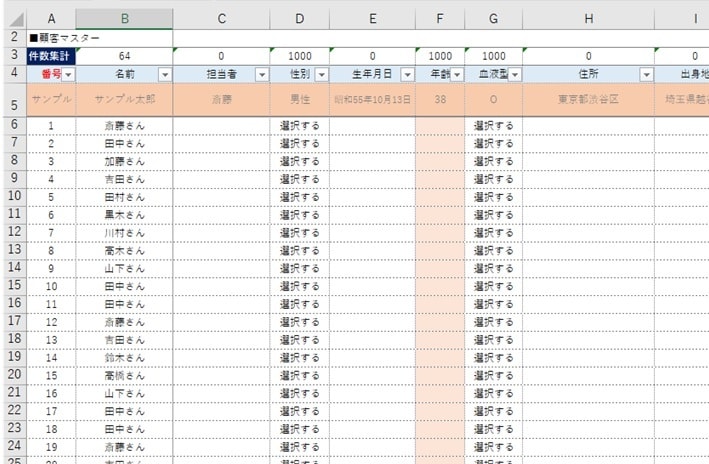Image resolution: width=709 pixels, height=464 pixels.
Task: Click the empty 住所 cell for 加藤さん
Action: 588,161
